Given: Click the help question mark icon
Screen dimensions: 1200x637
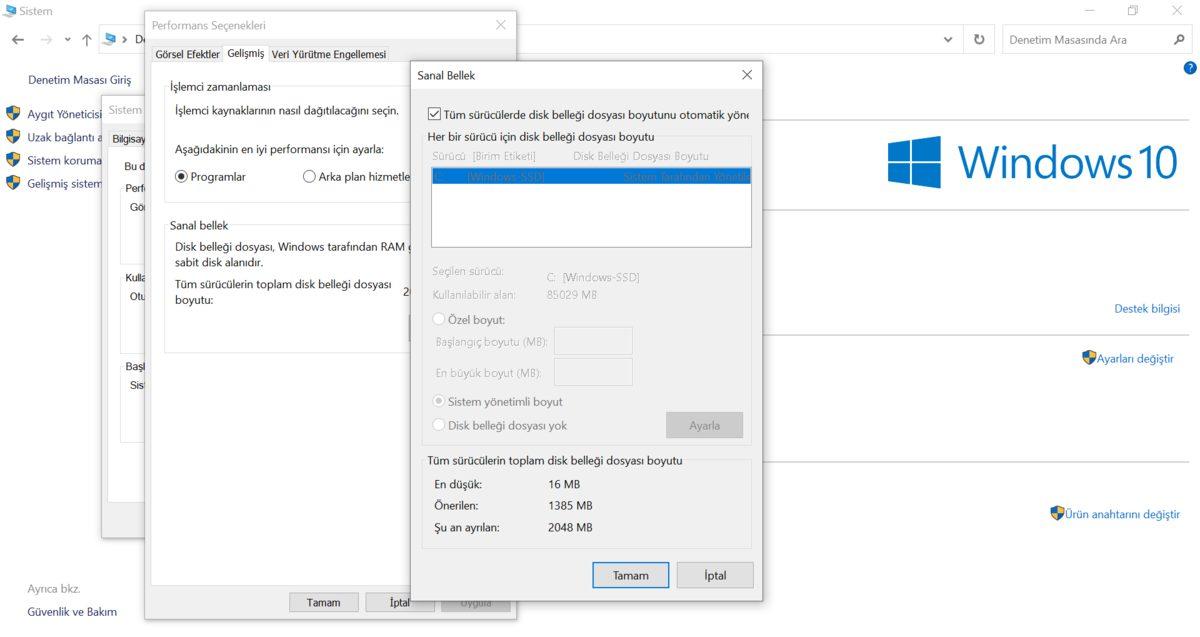Looking at the screenshot, I should 1190,68.
